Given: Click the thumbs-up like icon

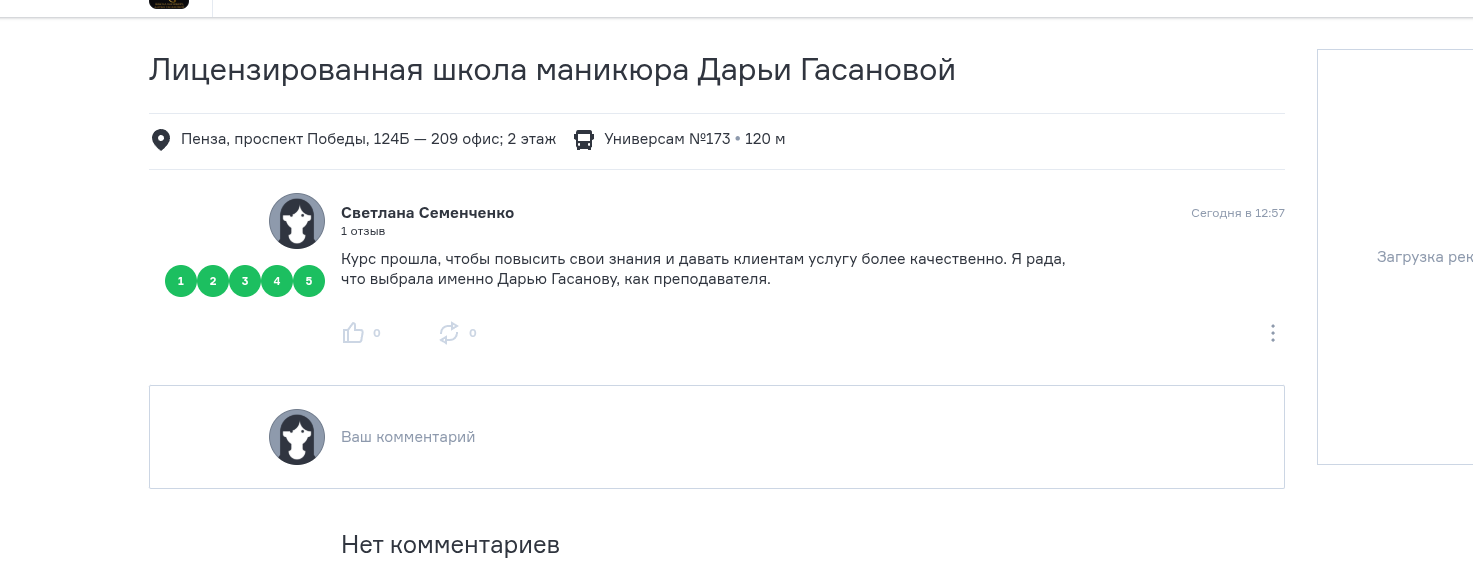Looking at the screenshot, I should tap(353, 333).
